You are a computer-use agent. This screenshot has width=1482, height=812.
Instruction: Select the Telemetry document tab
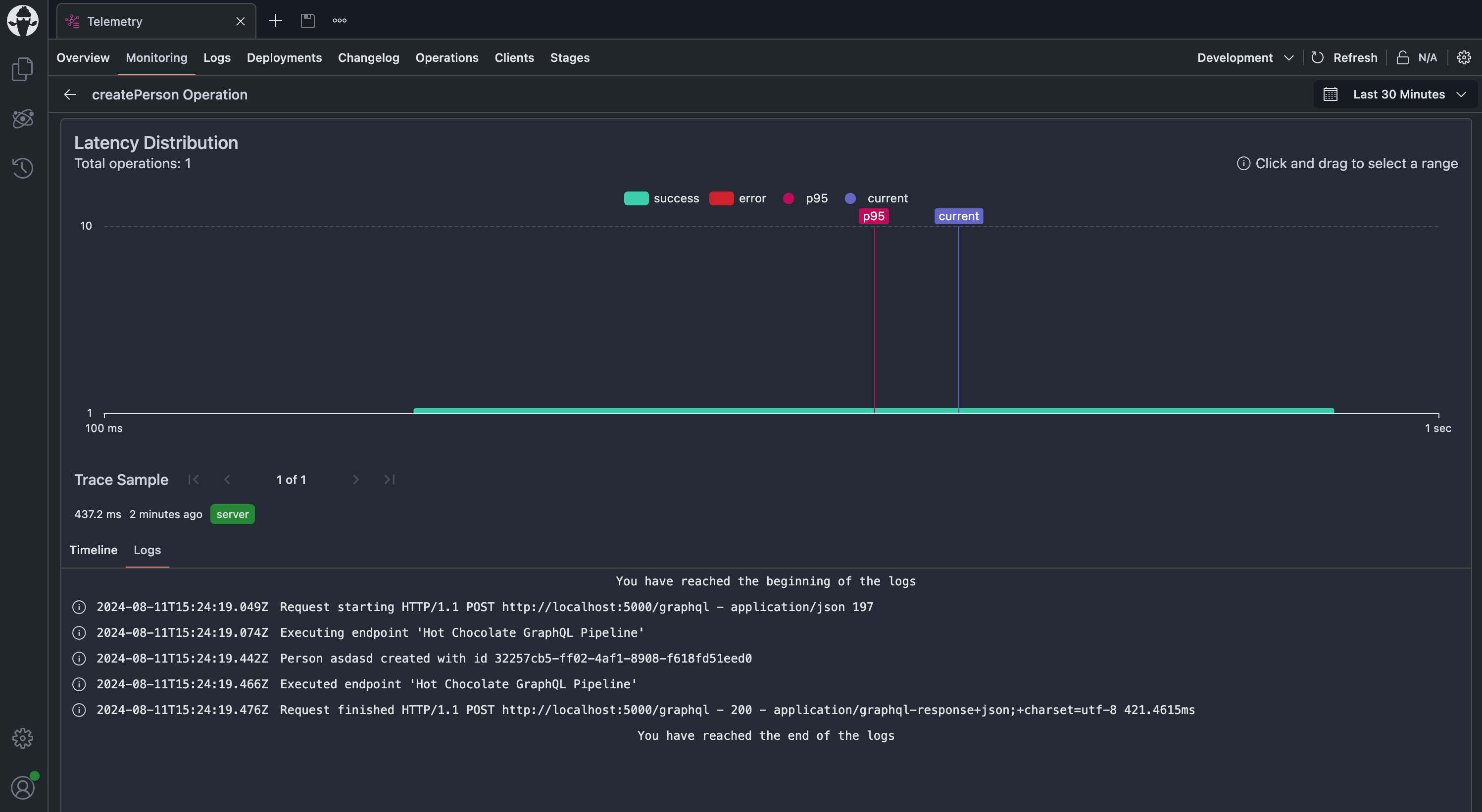point(156,21)
